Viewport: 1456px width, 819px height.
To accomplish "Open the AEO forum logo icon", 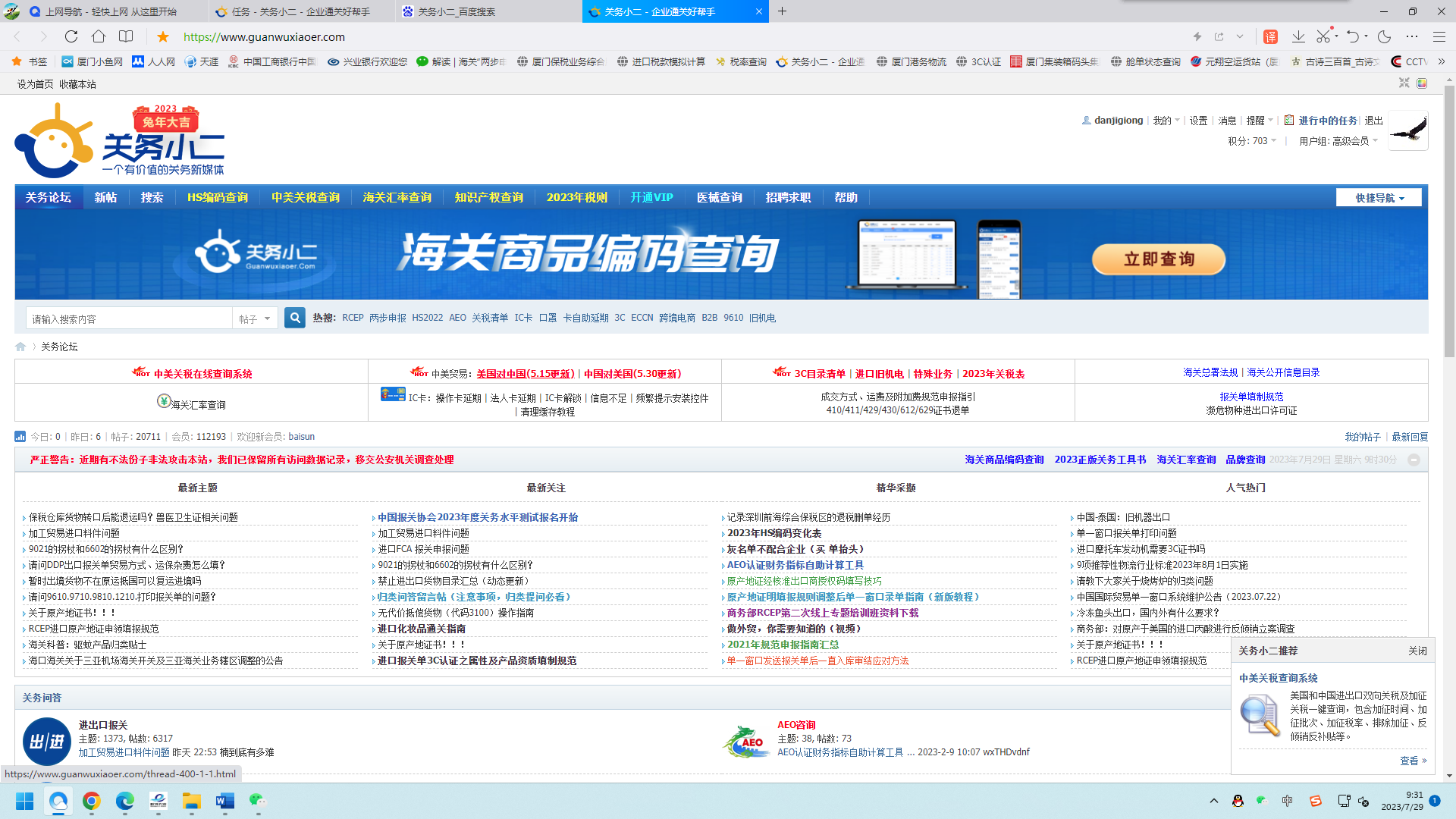I will [x=746, y=741].
